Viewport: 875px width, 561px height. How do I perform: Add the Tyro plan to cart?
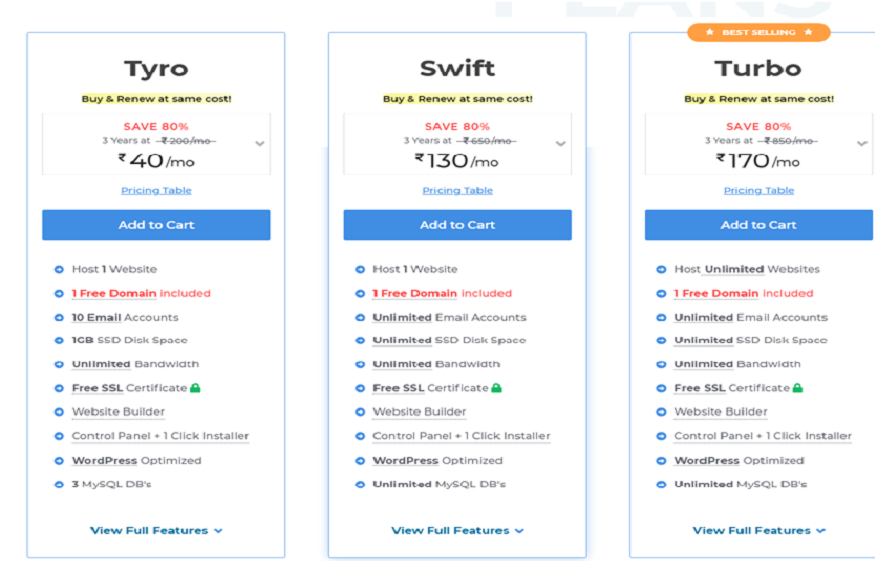point(156,225)
